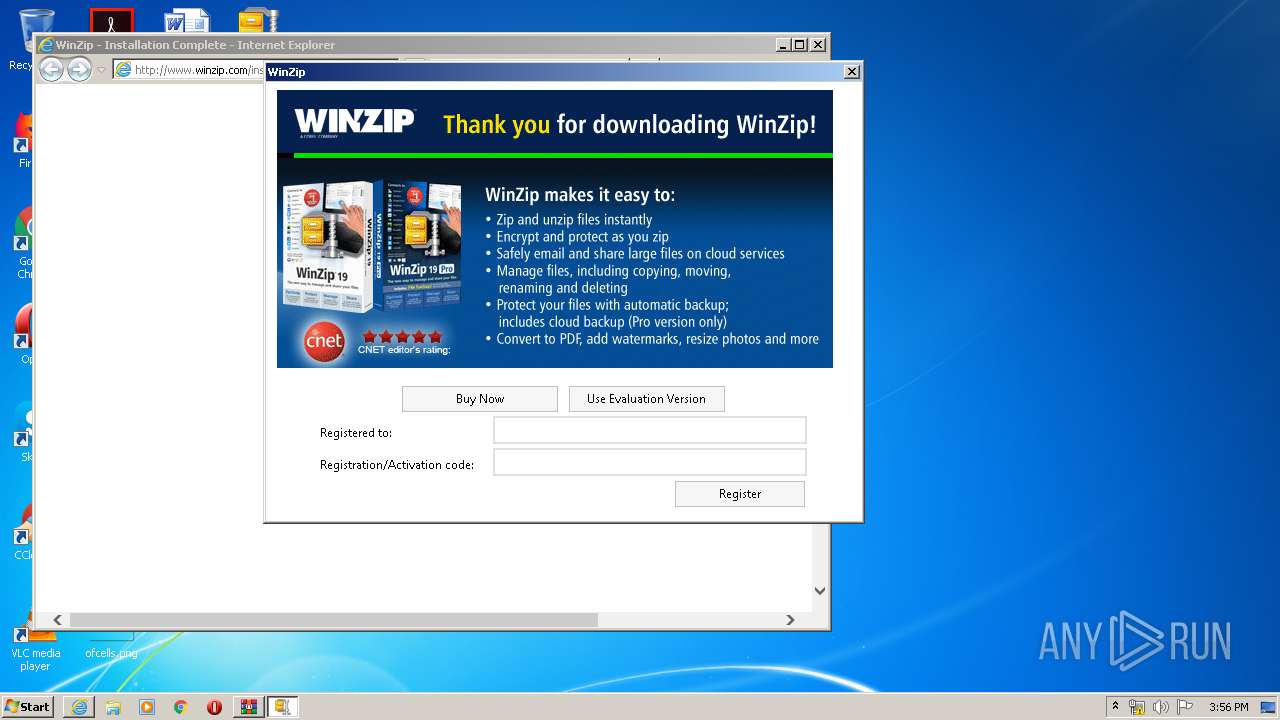Click Internet Explorer vertical scroll down arrow

click(x=820, y=591)
